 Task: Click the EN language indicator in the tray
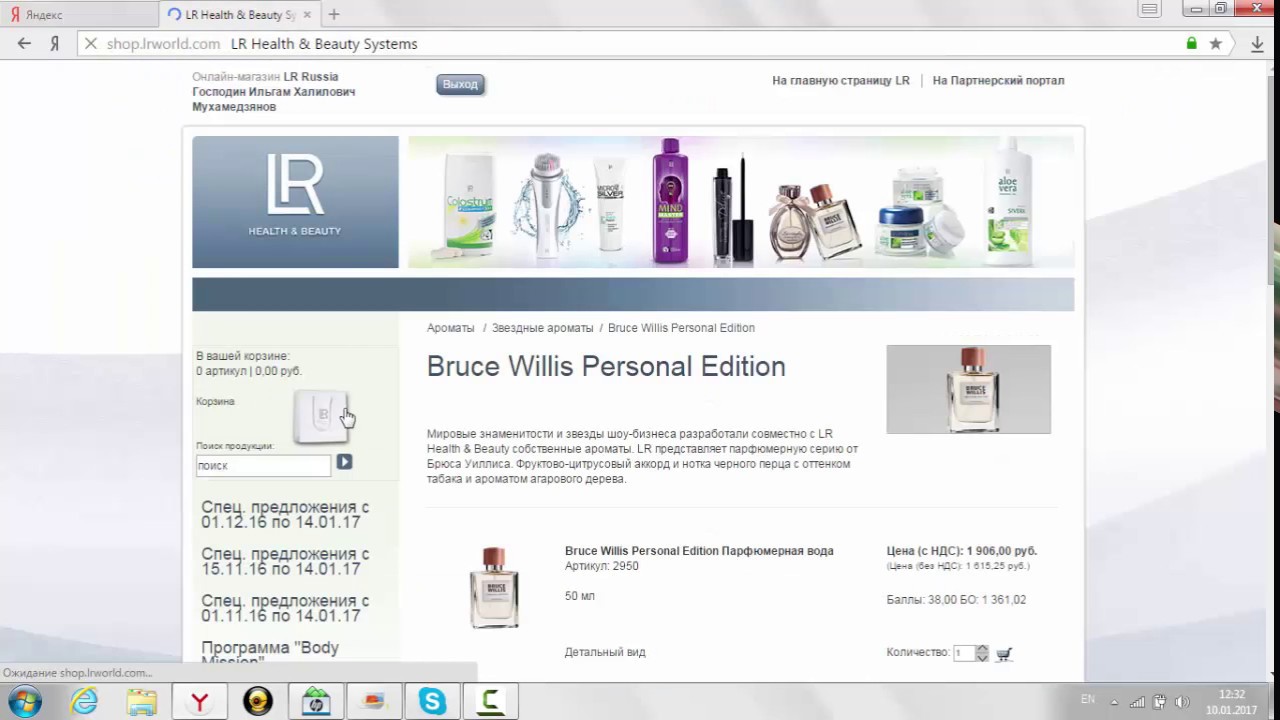point(1088,700)
